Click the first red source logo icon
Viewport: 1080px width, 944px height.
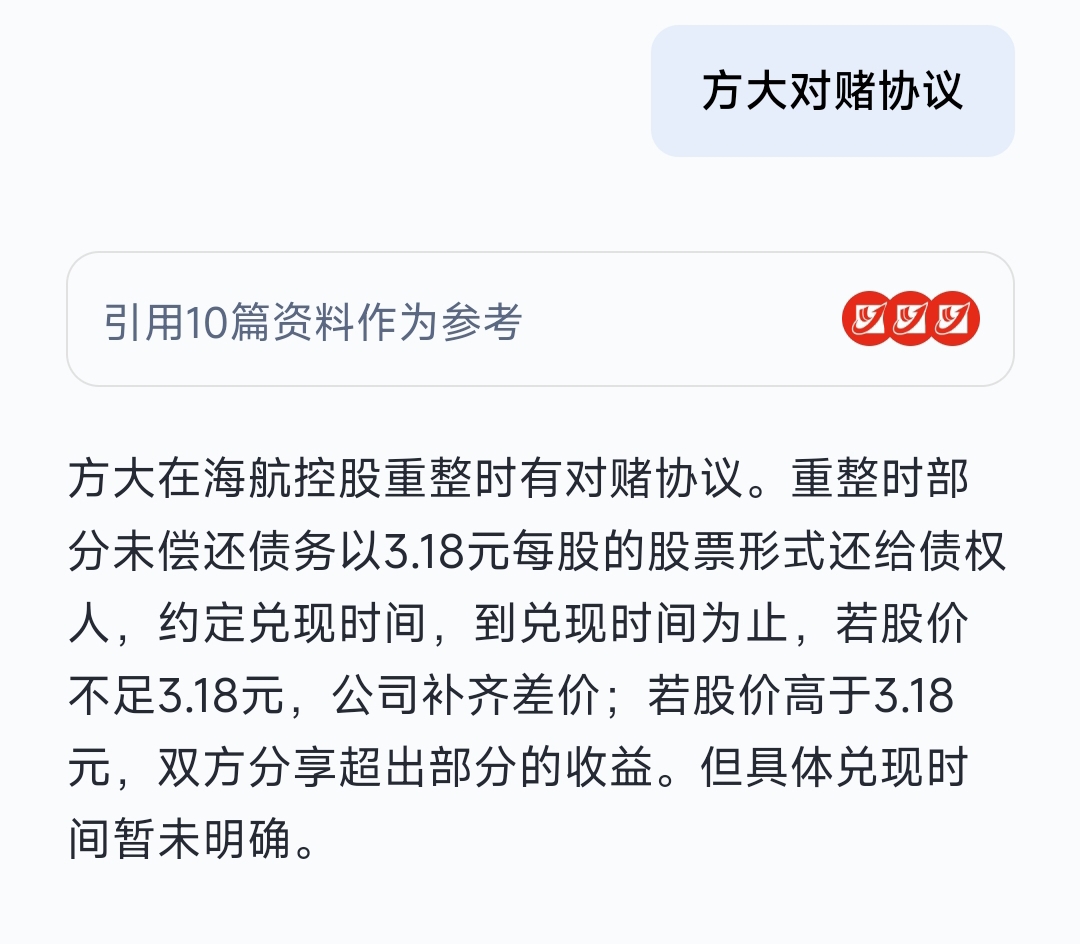[x=867, y=318]
